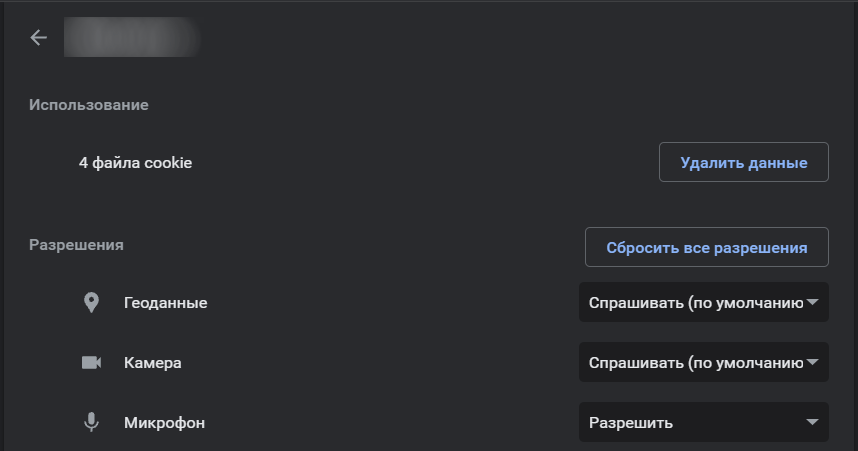This screenshot has width=858, height=451.
Task: Open the Камера permission dropdown
Action: pos(704,362)
